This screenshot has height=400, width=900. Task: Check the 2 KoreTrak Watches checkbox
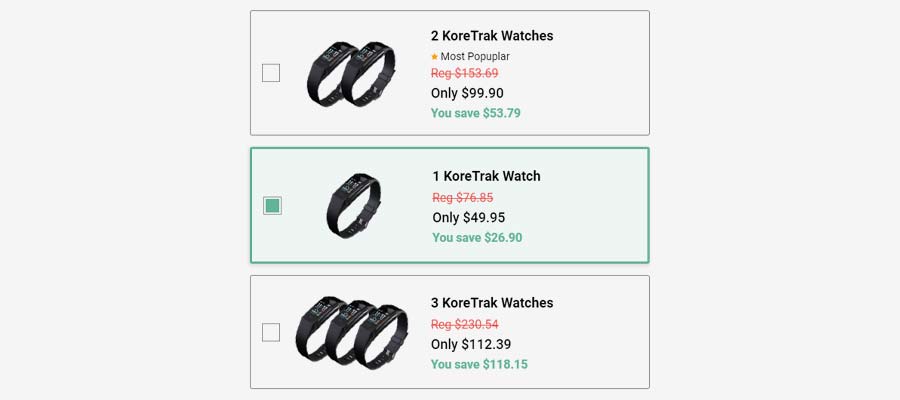271,73
